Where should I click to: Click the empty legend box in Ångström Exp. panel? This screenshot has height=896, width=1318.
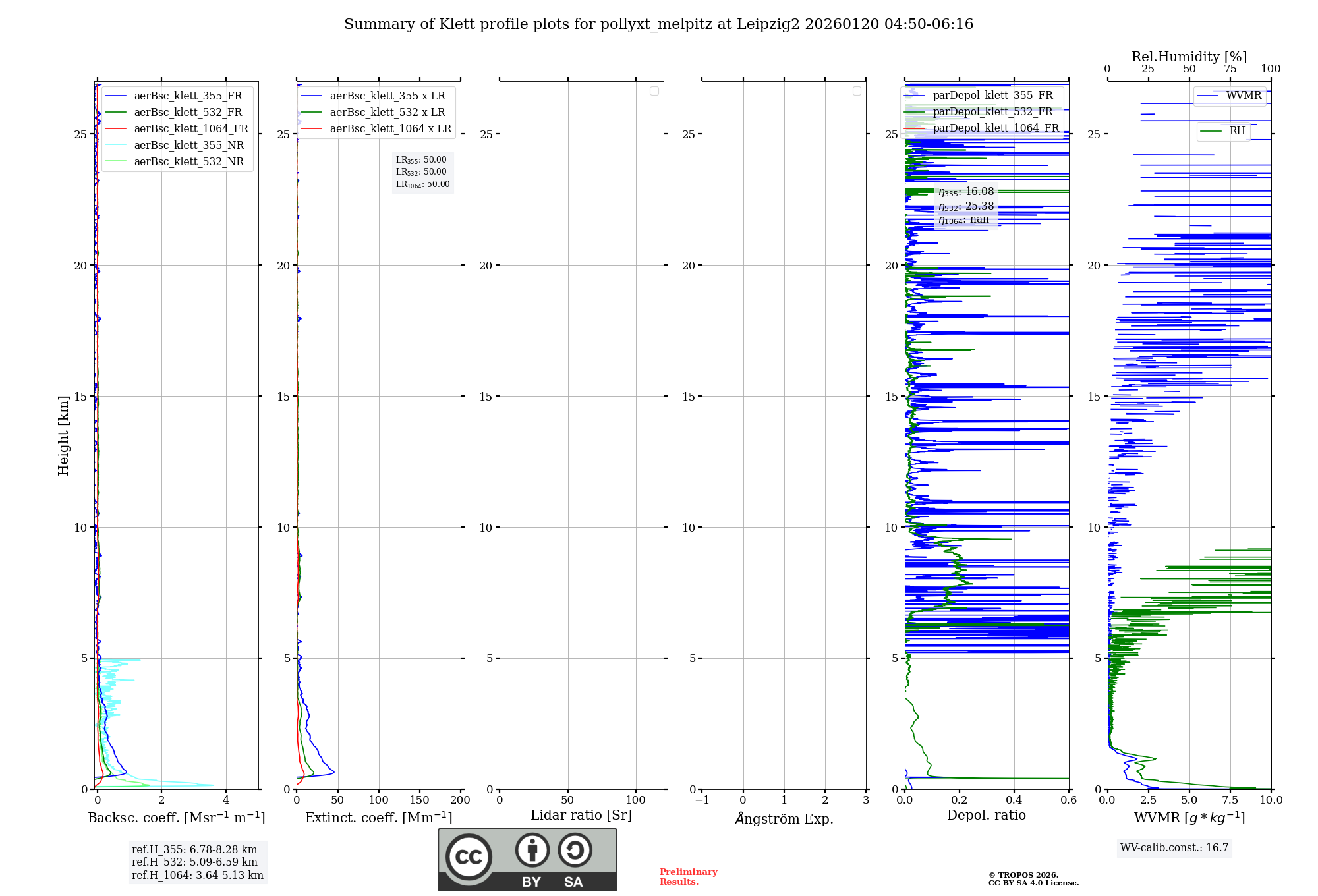click(857, 91)
